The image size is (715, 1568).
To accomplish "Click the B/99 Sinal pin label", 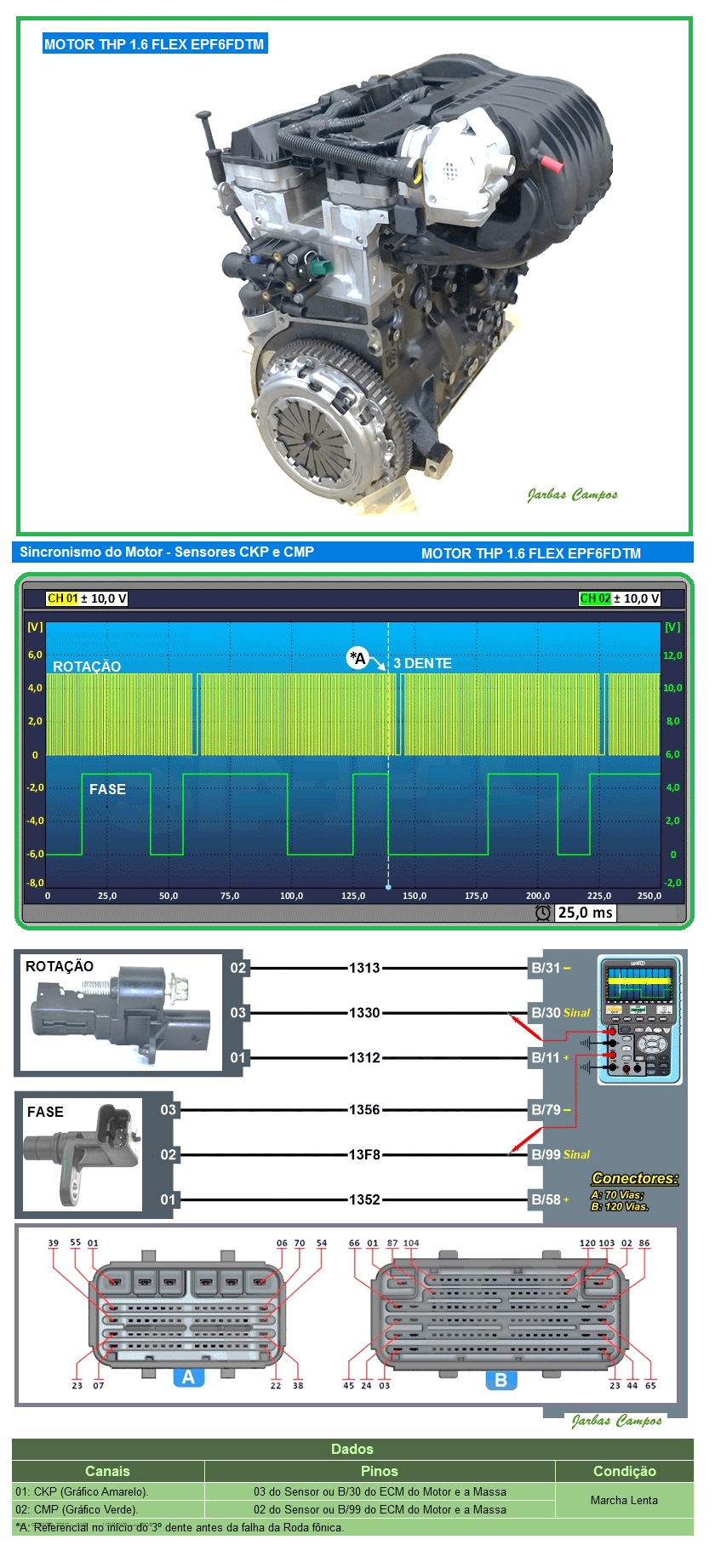I will click(560, 1155).
